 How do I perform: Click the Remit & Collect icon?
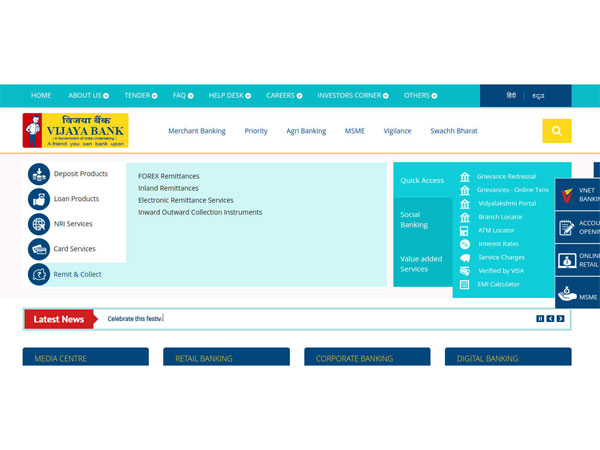[x=39, y=274]
